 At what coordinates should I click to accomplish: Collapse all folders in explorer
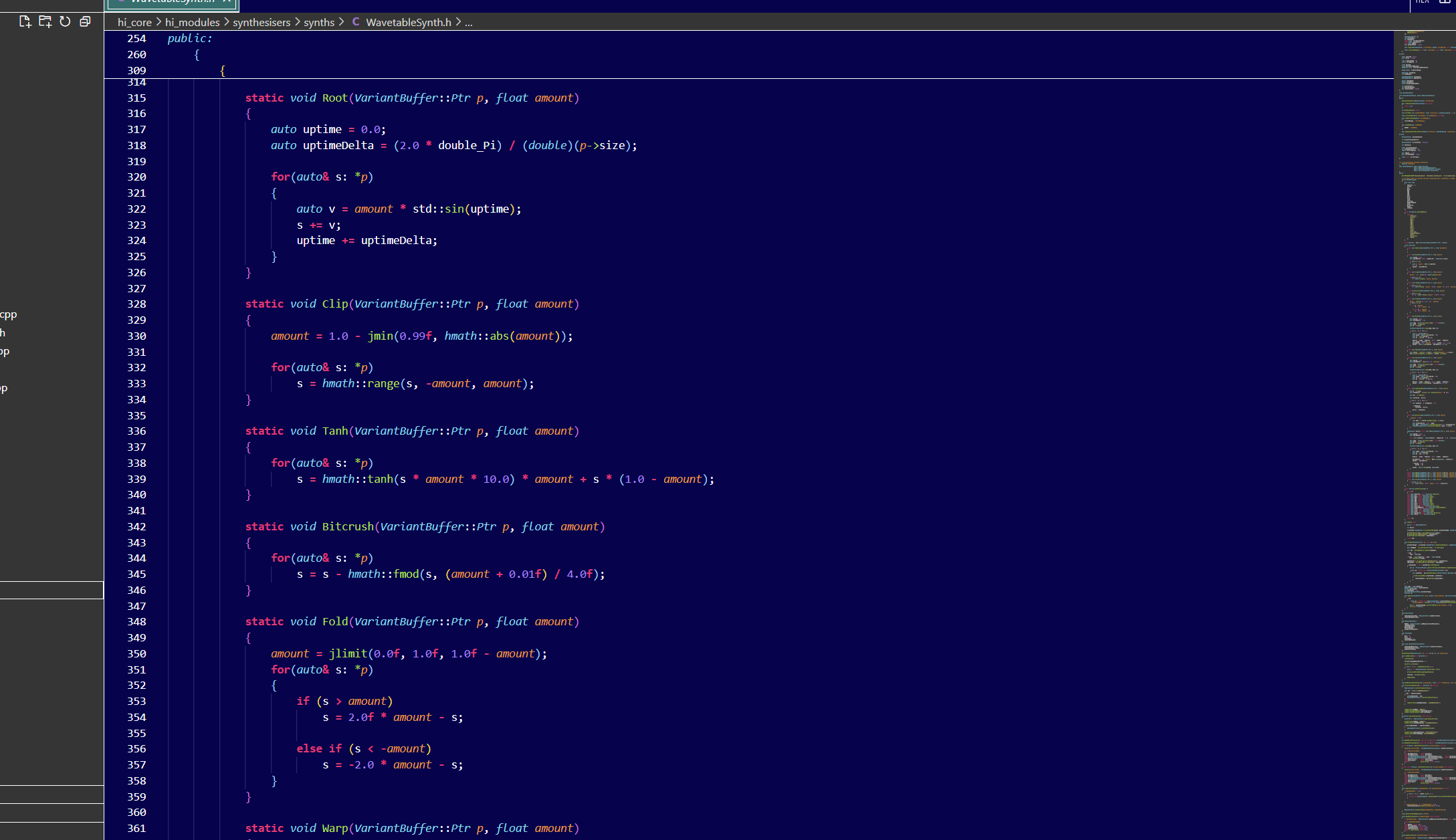tap(85, 21)
